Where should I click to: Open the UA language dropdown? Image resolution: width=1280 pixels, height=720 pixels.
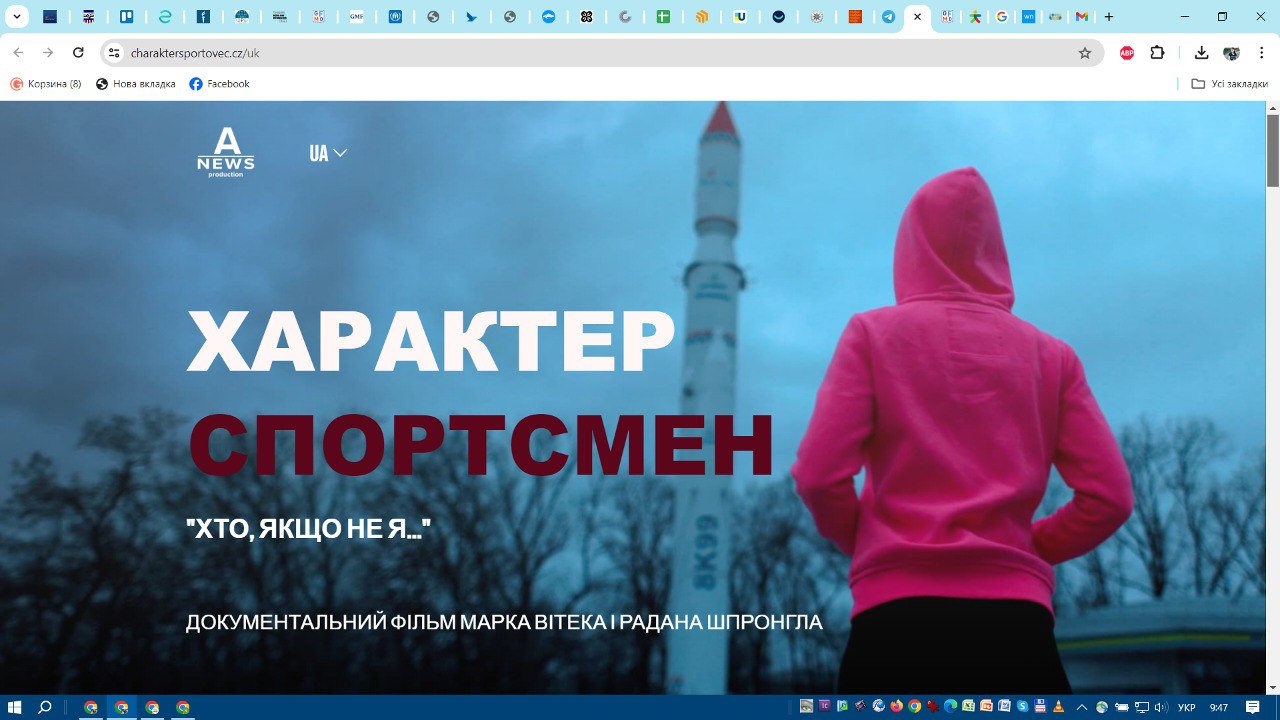[328, 153]
